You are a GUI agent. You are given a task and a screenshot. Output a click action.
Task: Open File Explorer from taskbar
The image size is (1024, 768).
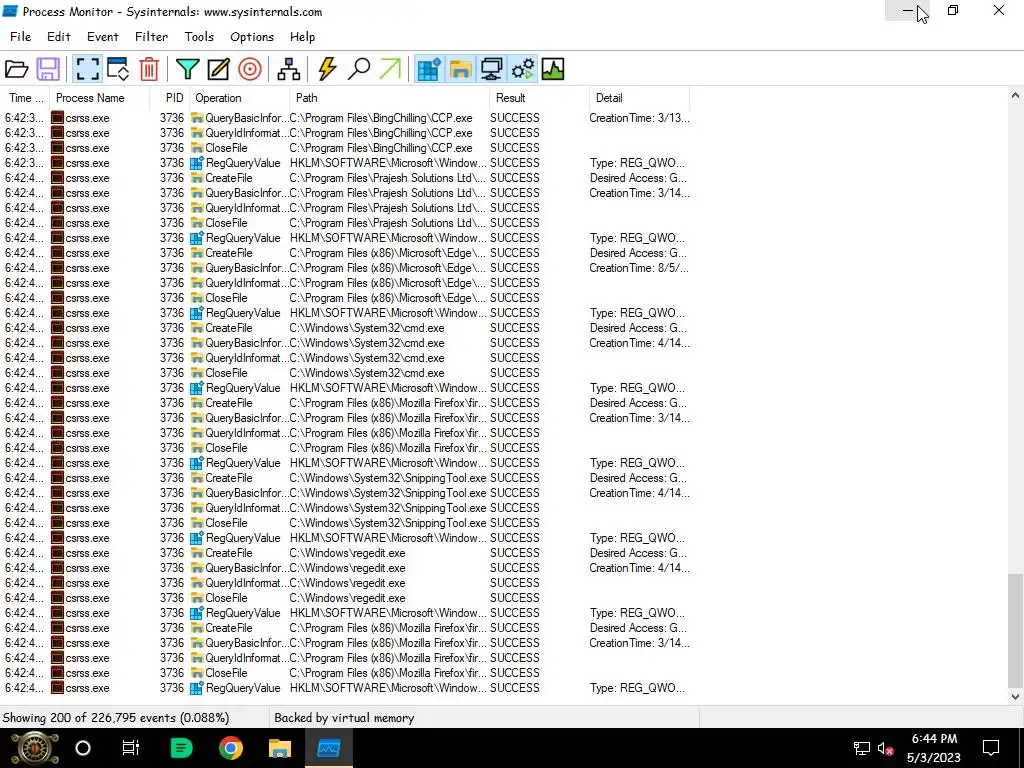(x=280, y=748)
